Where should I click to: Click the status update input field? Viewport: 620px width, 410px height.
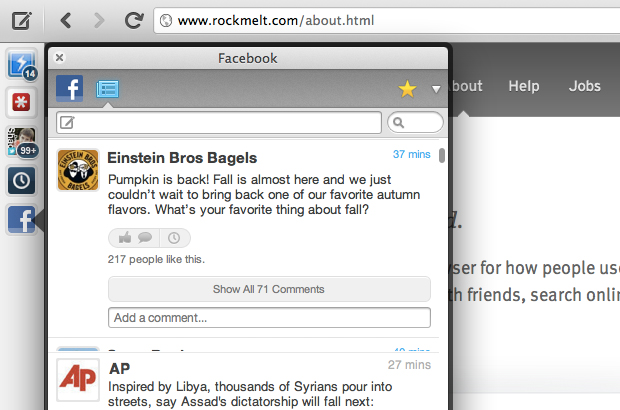219,123
